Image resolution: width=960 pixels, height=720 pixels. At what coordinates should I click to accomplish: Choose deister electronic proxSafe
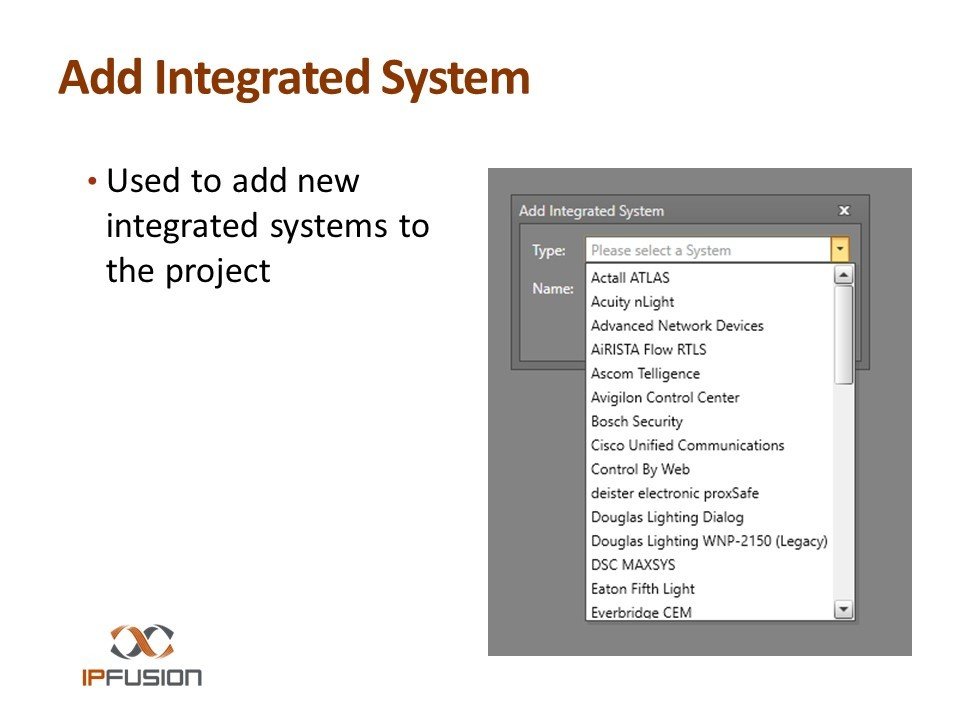coord(710,493)
